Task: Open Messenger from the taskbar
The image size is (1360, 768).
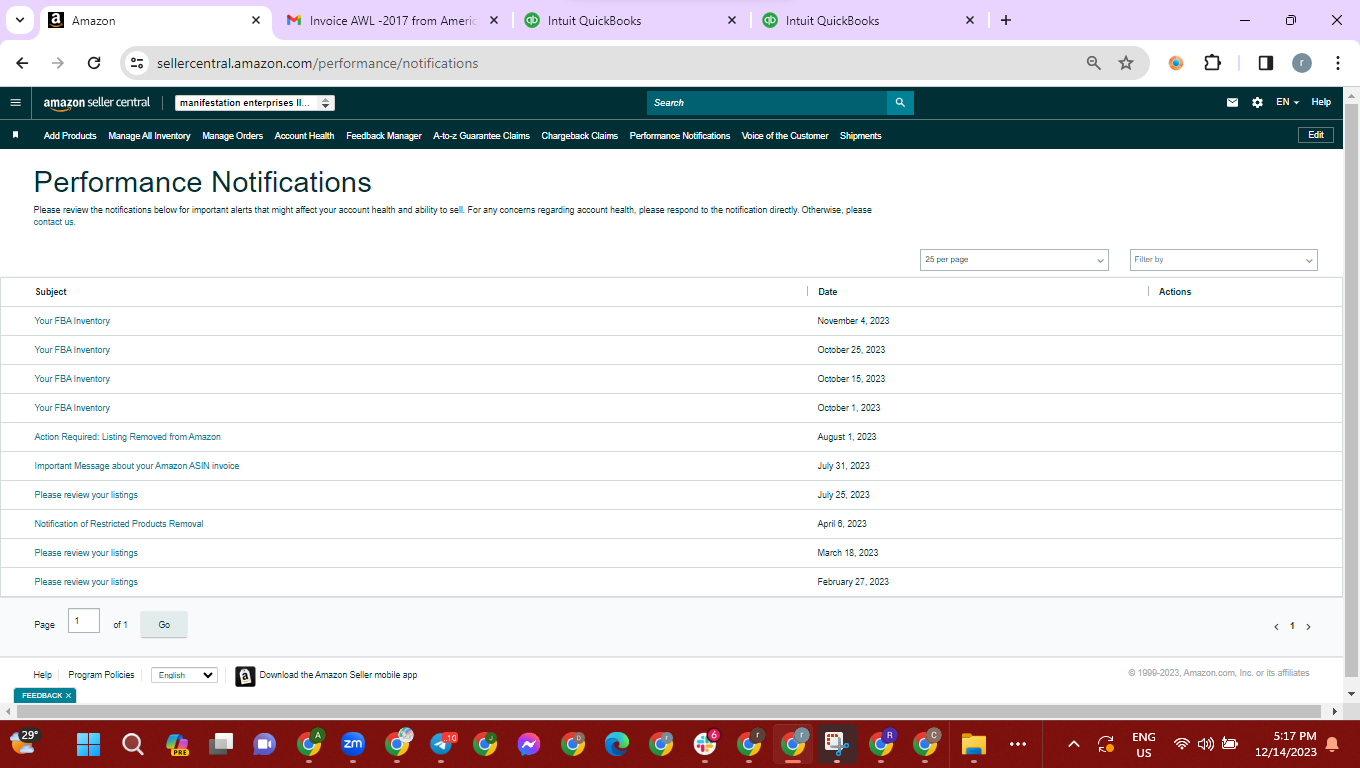Action: [x=529, y=744]
